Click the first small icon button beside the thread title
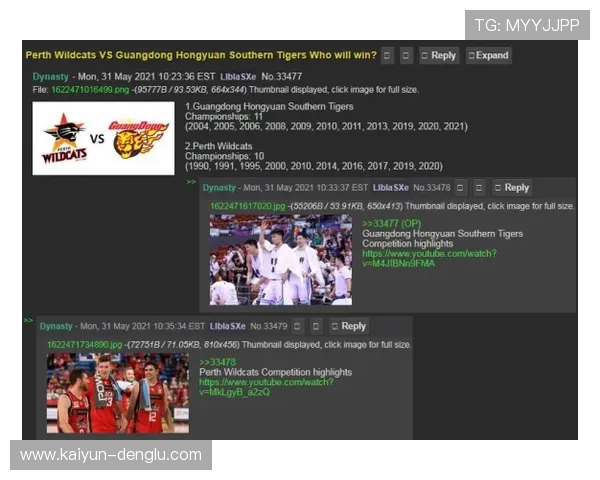Image resolution: width=600 pixels, height=480 pixels. tap(387, 56)
